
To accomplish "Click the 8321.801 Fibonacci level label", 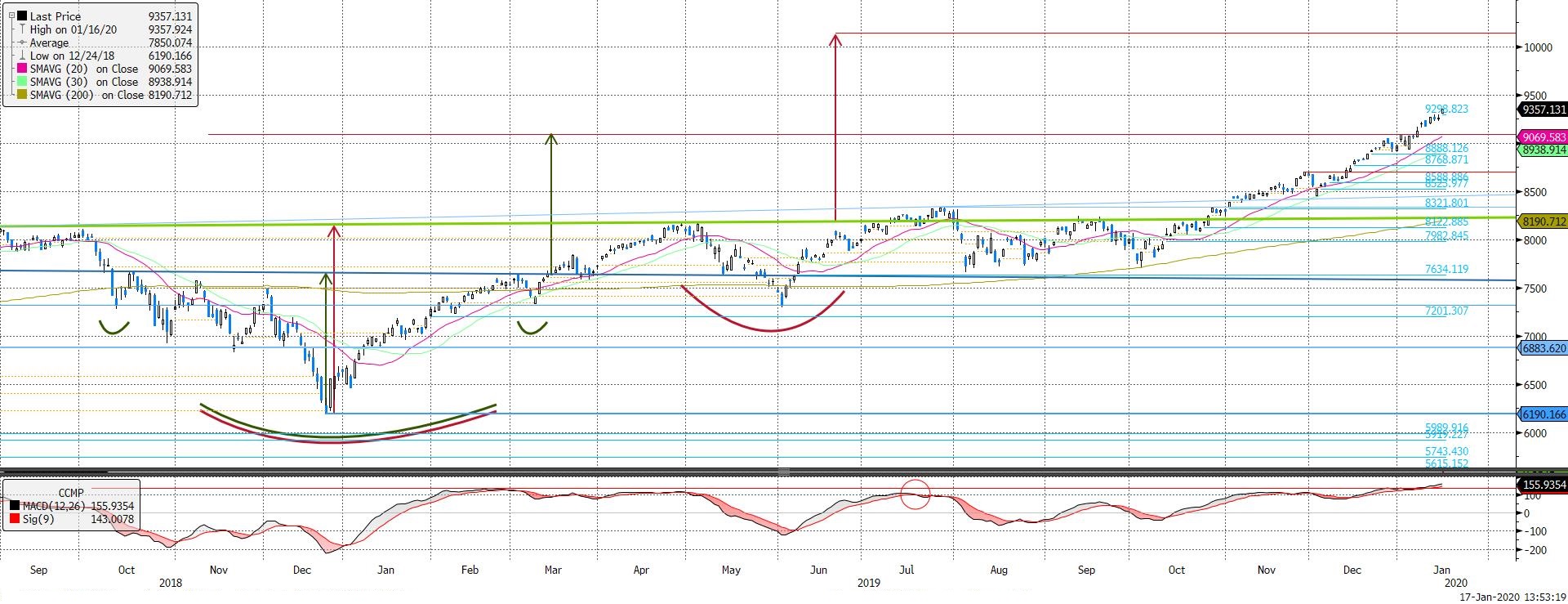I will pyautogui.click(x=1446, y=203).
